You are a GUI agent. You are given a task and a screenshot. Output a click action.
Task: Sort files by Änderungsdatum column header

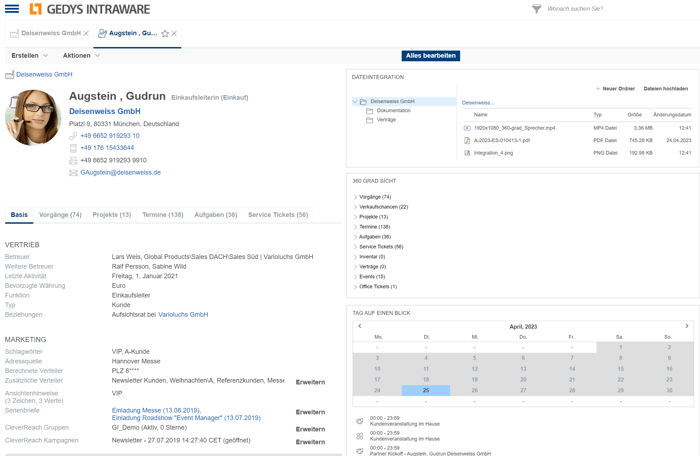click(x=672, y=115)
